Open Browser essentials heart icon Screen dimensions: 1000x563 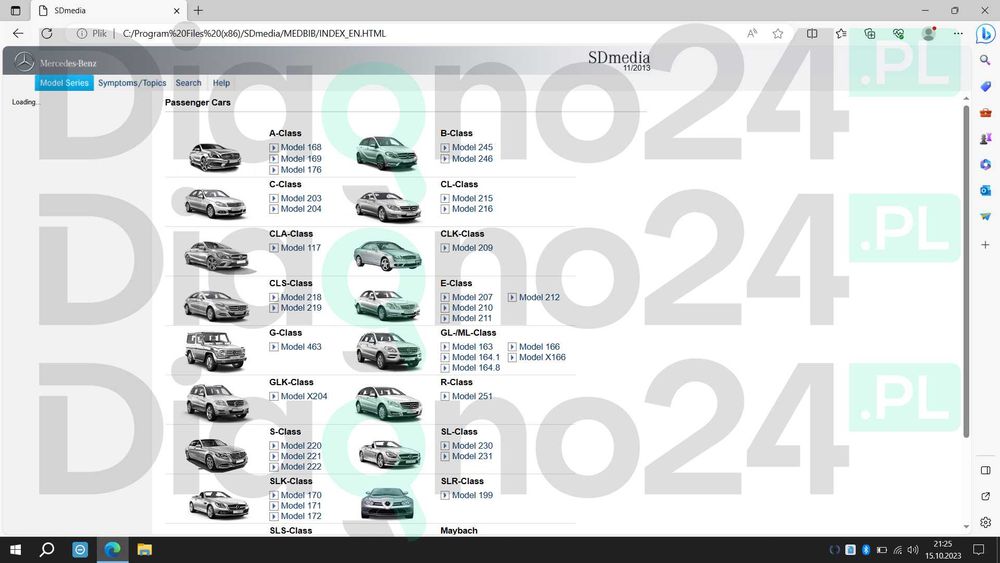point(898,34)
